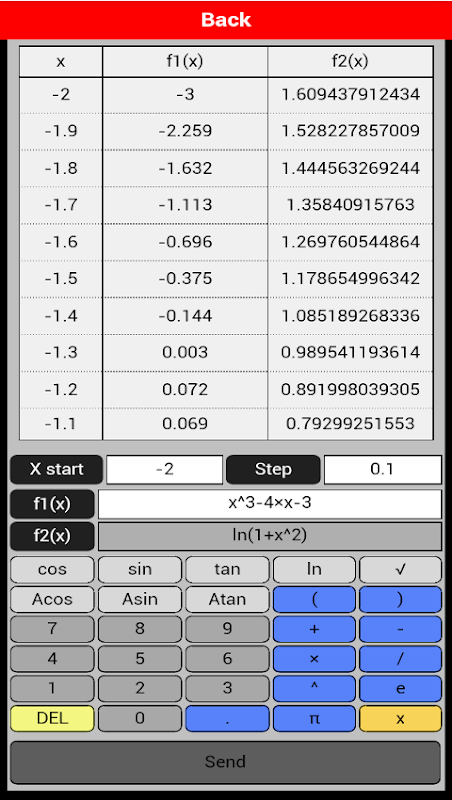Select cell value 0.891998039305

350,390
